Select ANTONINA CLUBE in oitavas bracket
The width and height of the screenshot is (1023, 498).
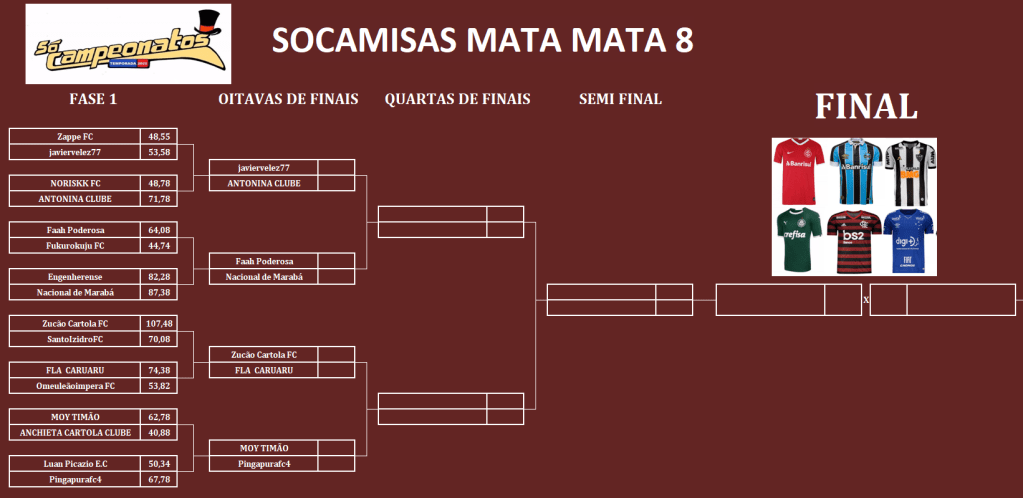(x=264, y=183)
